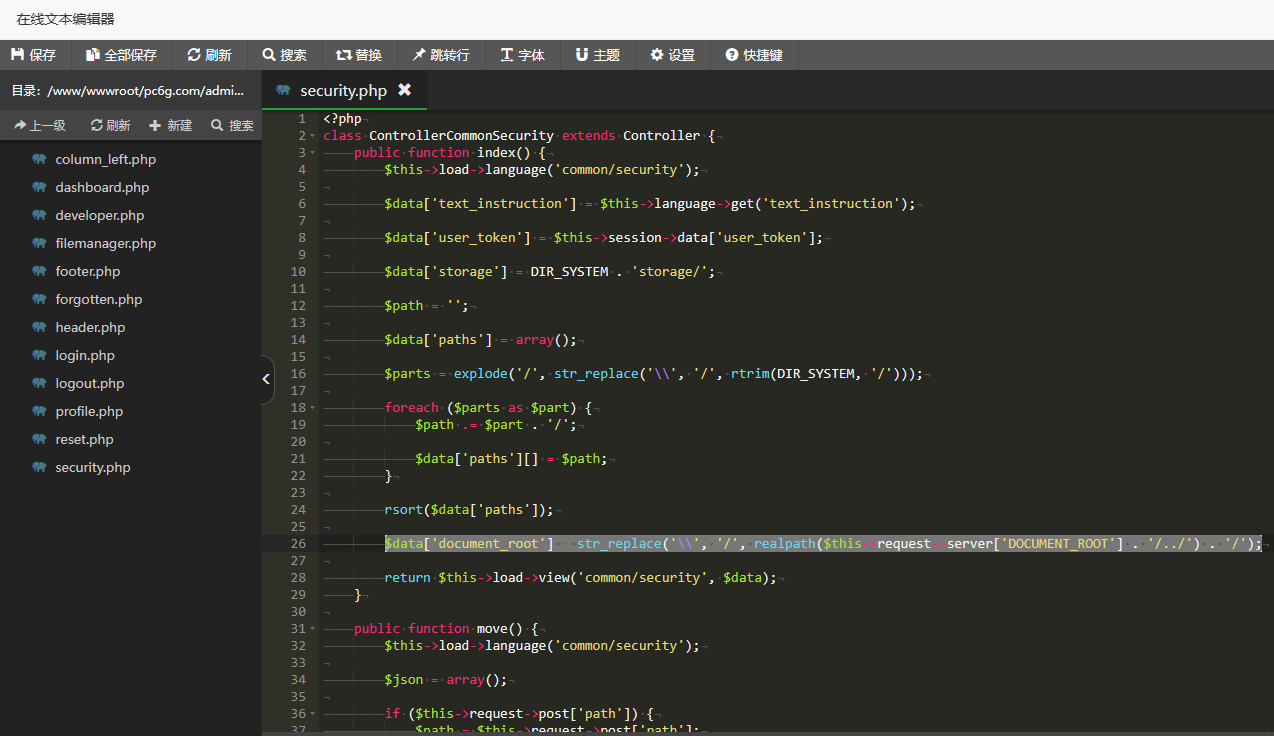Open developer.php from the file list
Image resolution: width=1274 pixels, height=736 pixels.
[100, 215]
